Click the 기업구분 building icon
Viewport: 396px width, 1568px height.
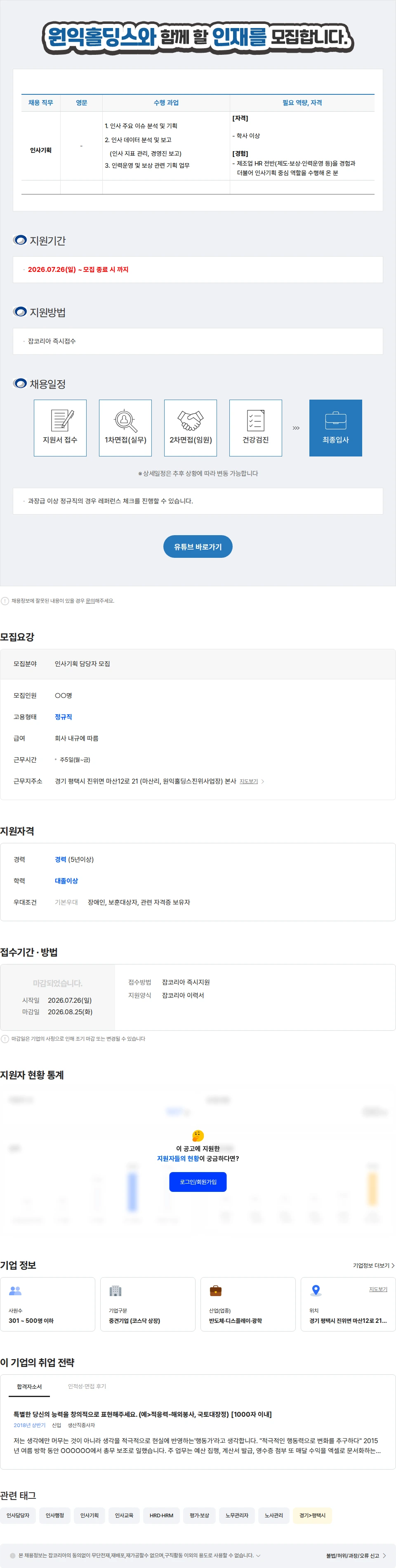pos(115,1290)
